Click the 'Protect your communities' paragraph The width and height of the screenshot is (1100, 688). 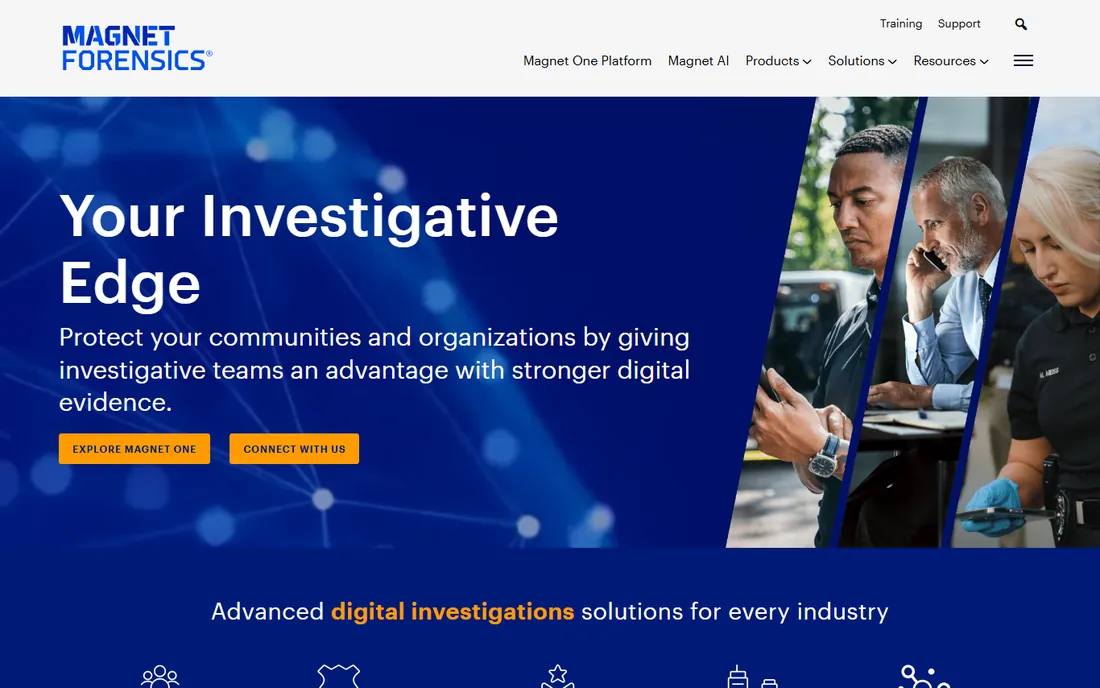click(374, 370)
